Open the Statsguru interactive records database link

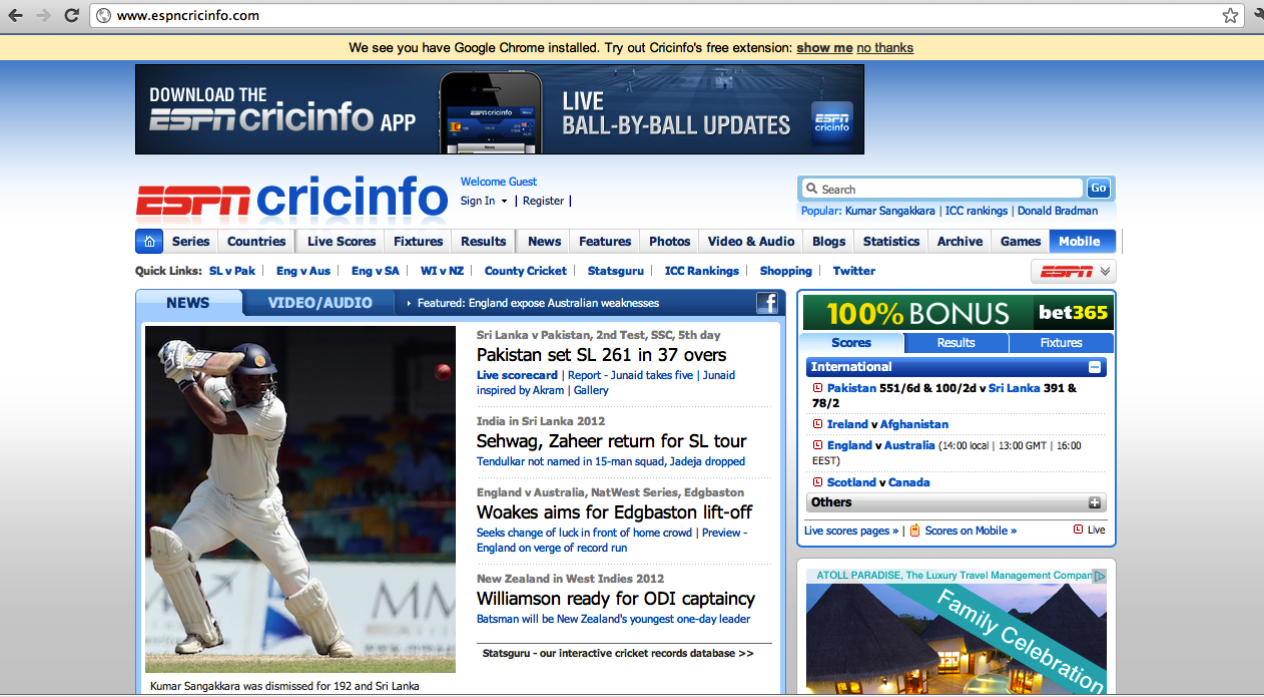point(618,653)
